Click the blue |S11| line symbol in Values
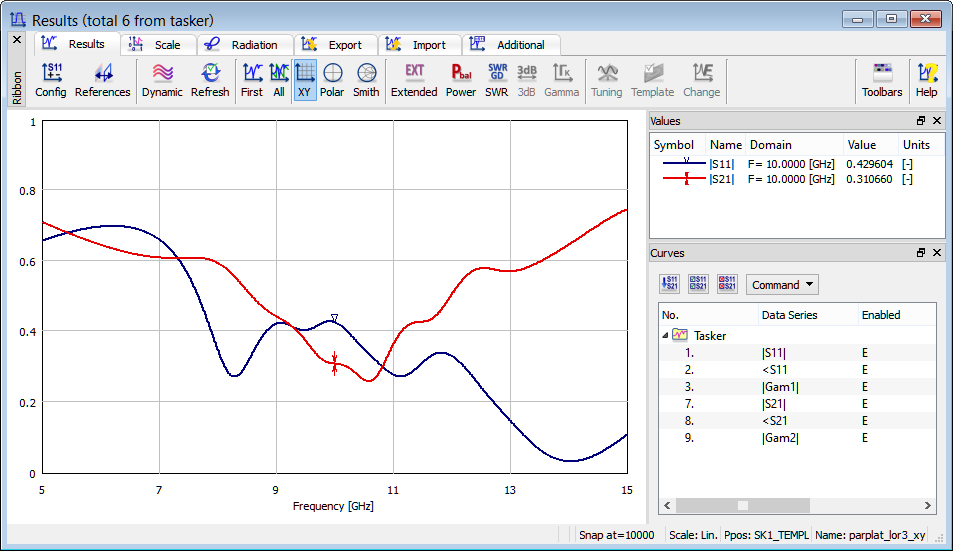 (684, 163)
